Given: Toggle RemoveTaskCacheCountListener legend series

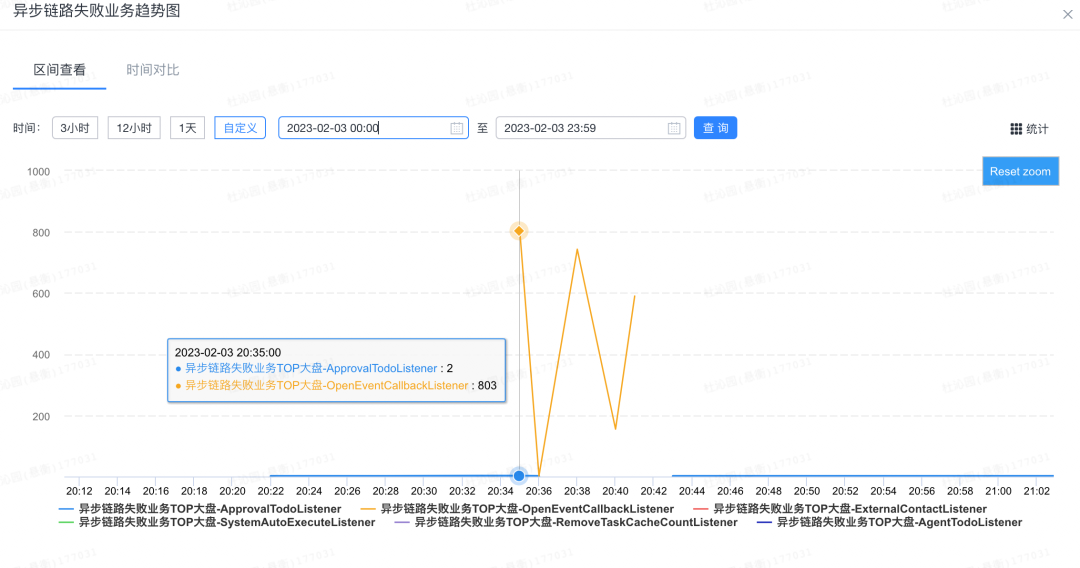Looking at the screenshot, I should [x=565, y=523].
